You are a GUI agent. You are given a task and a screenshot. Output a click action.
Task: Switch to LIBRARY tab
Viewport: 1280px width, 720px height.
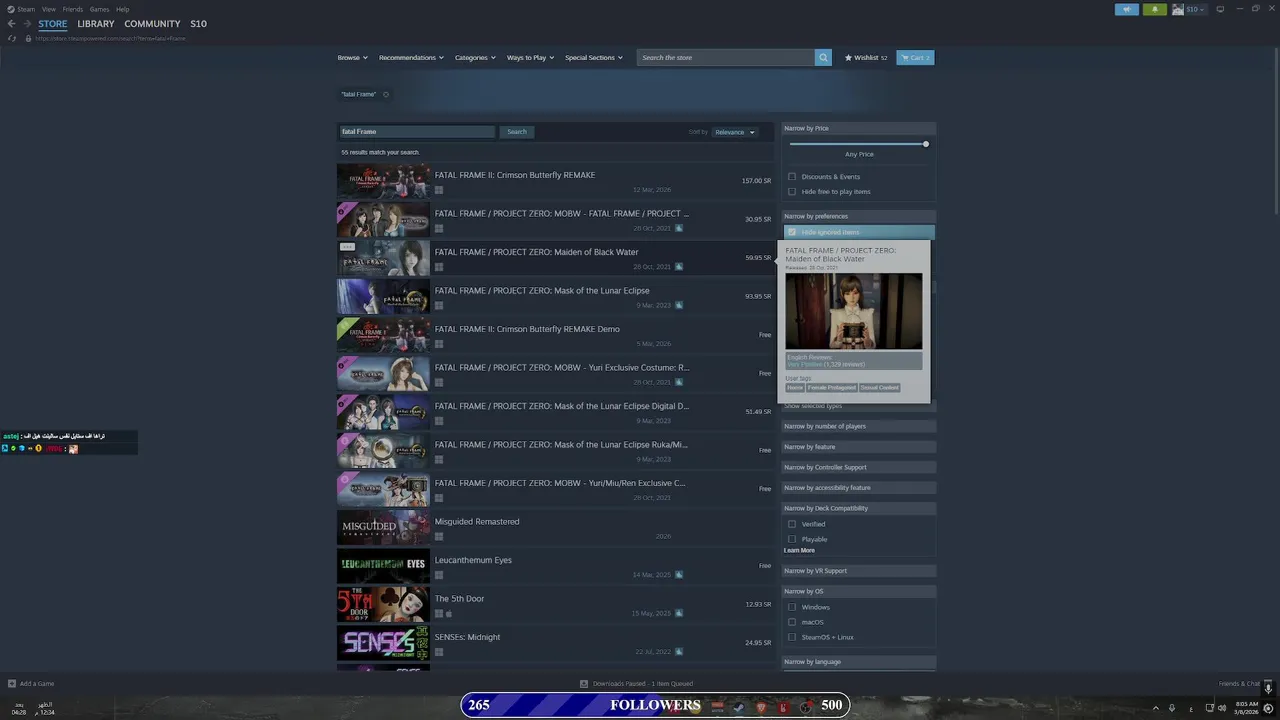[x=96, y=24]
